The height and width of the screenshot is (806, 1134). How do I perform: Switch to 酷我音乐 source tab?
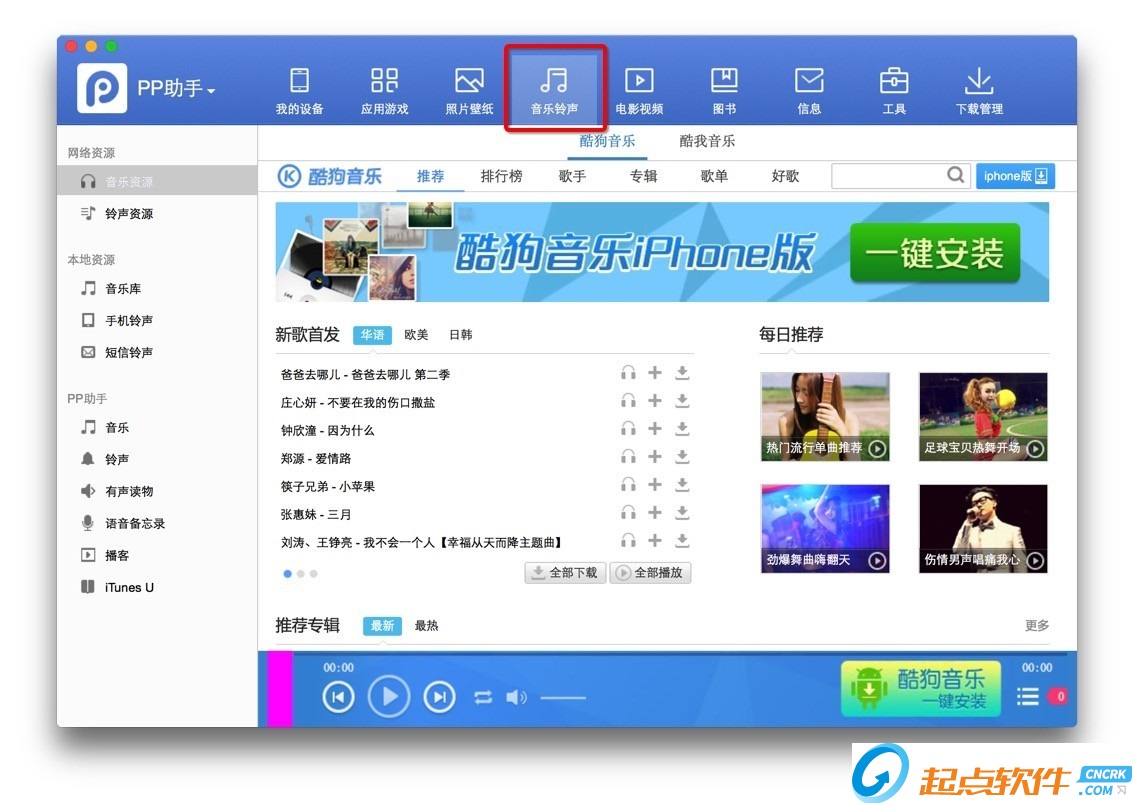[707, 141]
